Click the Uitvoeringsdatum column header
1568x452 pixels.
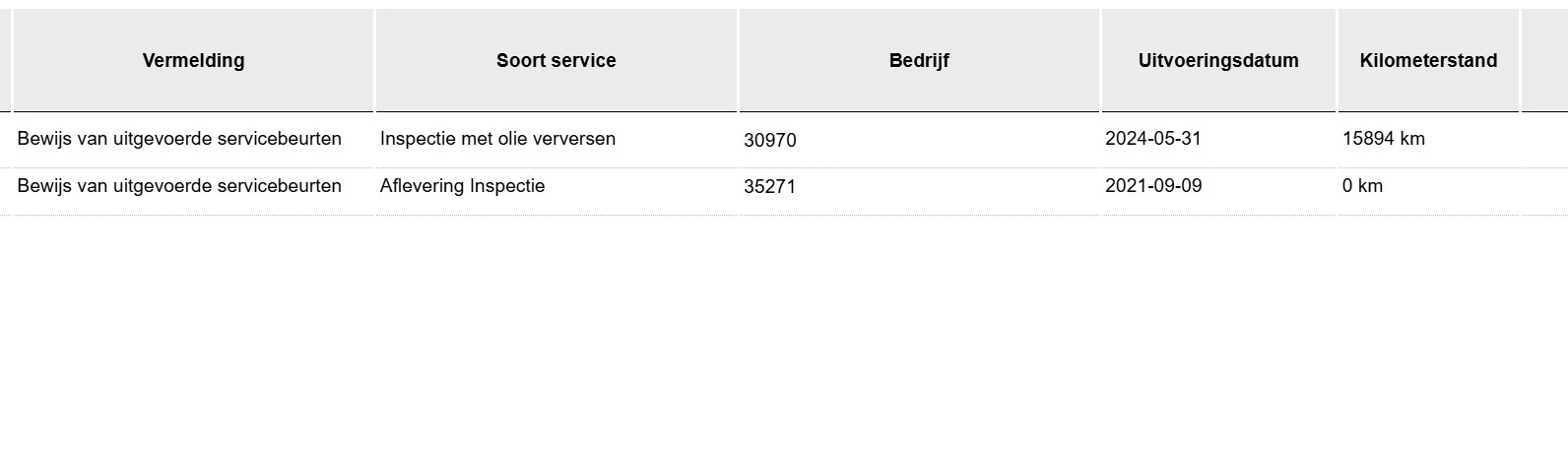[1218, 60]
